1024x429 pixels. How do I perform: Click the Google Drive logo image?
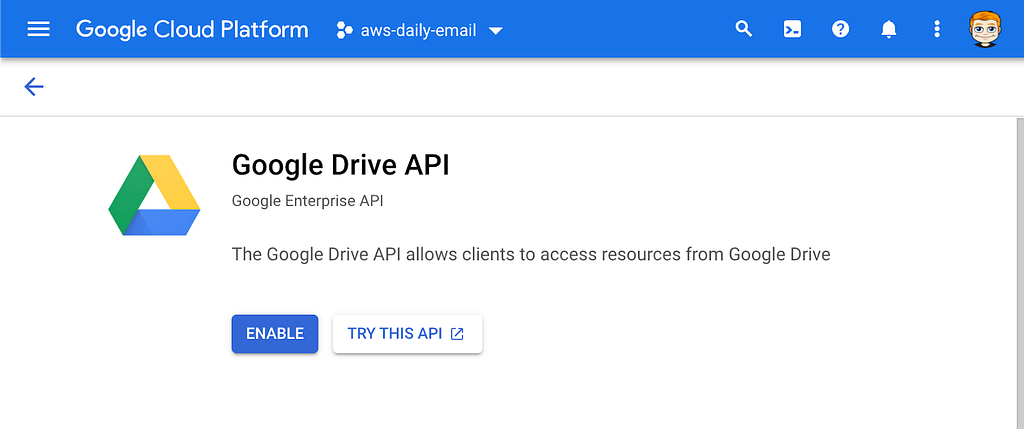(154, 195)
